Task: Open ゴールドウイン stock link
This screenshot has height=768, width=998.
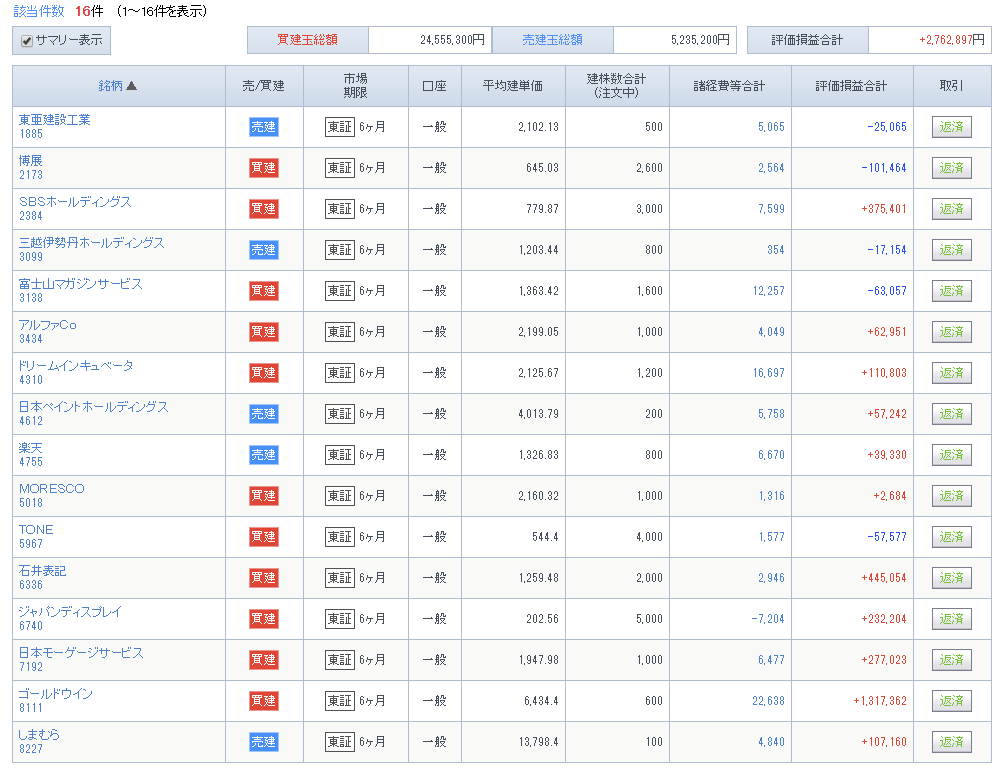Action: (56, 694)
